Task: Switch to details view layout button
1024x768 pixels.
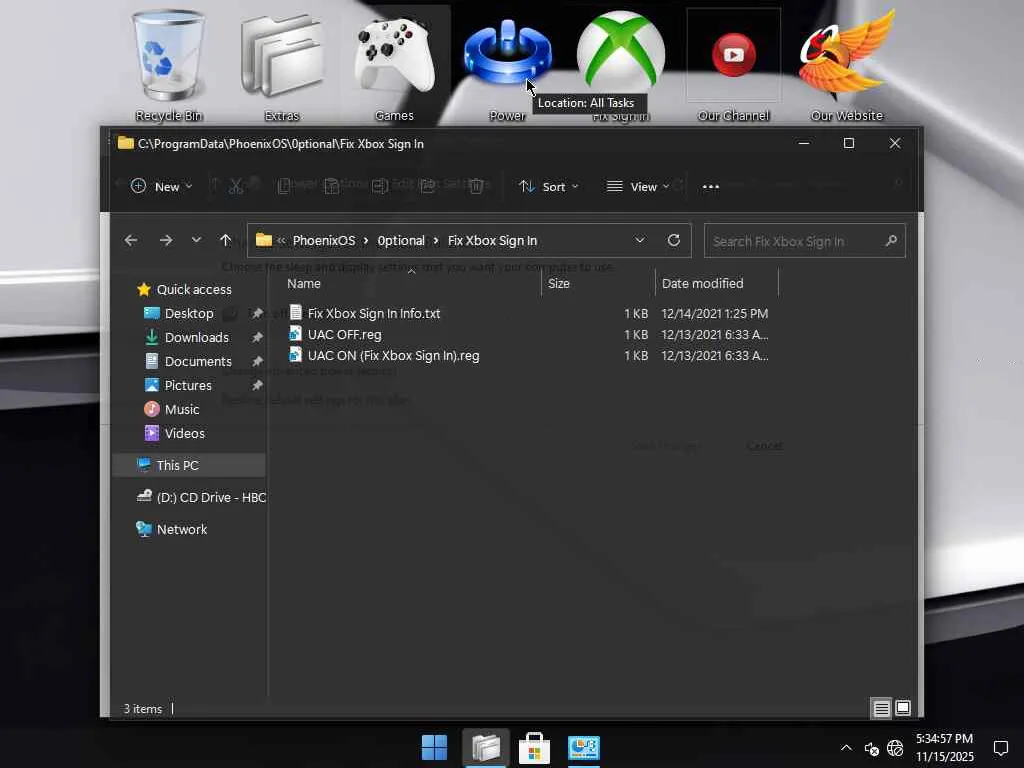Action: pyautogui.click(x=881, y=709)
